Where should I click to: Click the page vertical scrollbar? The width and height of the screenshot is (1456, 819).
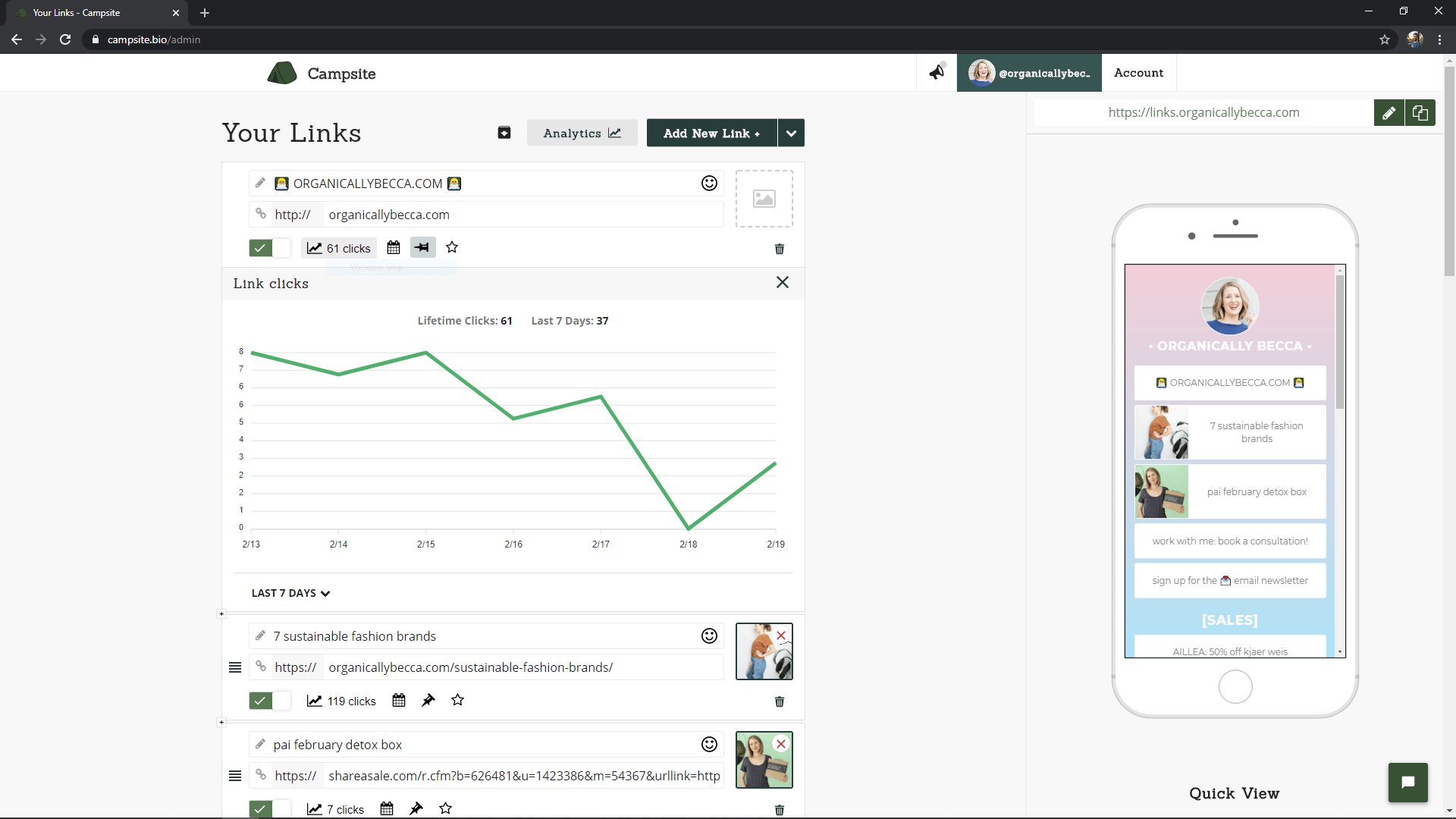(x=1449, y=171)
